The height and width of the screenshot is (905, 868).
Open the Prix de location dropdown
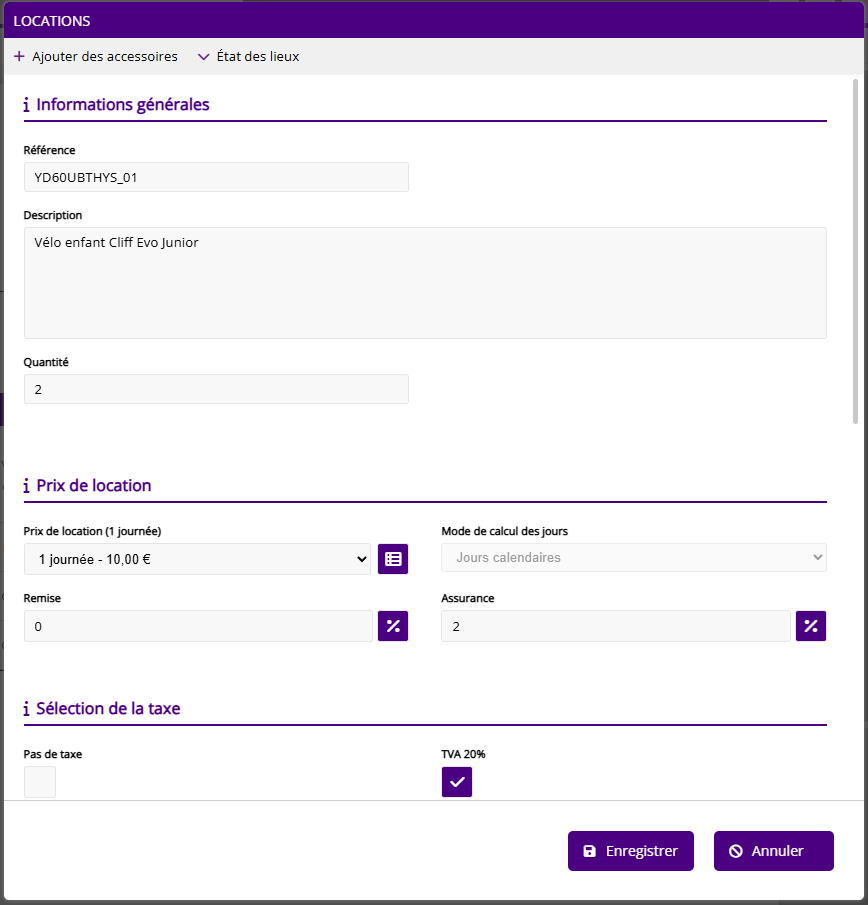click(x=197, y=559)
